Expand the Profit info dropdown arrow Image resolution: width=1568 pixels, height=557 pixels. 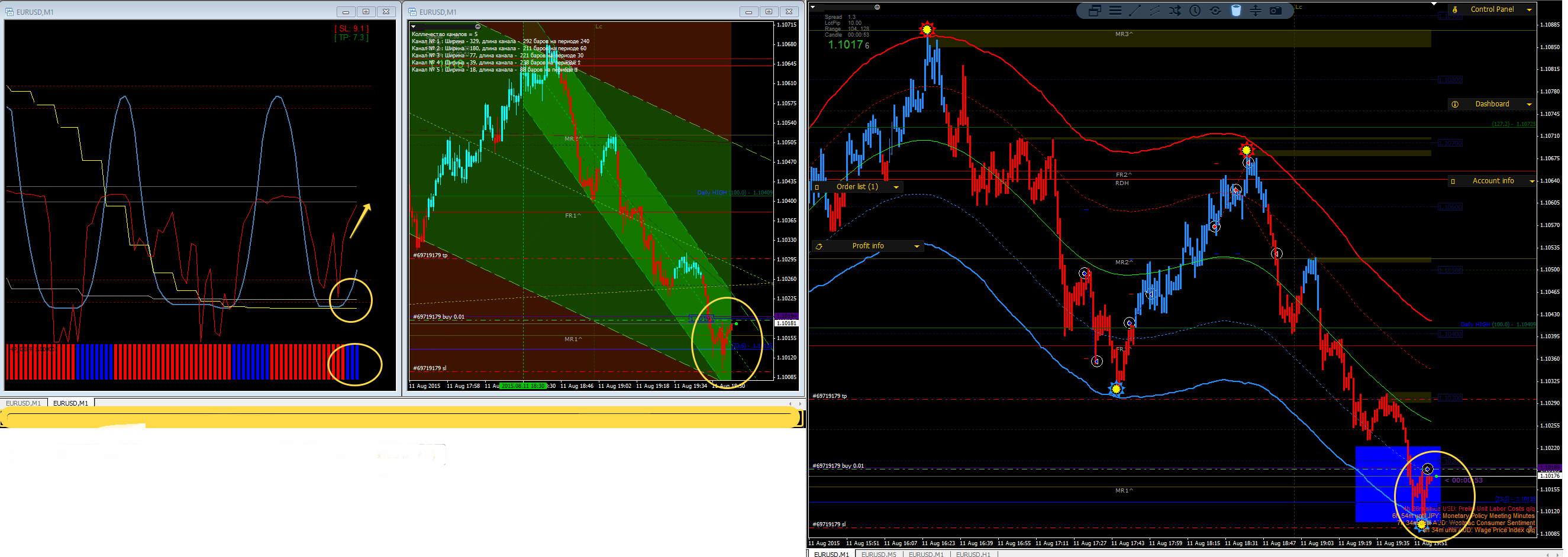(917, 246)
